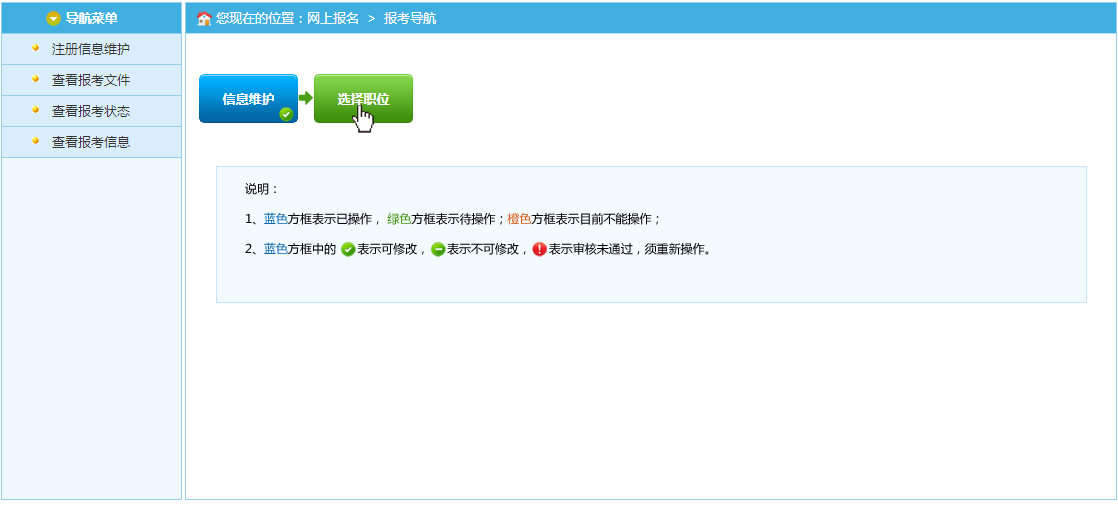The image size is (1118, 511).
Task: Click the bullet icon beside 注册信息维护
Action: point(36,48)
